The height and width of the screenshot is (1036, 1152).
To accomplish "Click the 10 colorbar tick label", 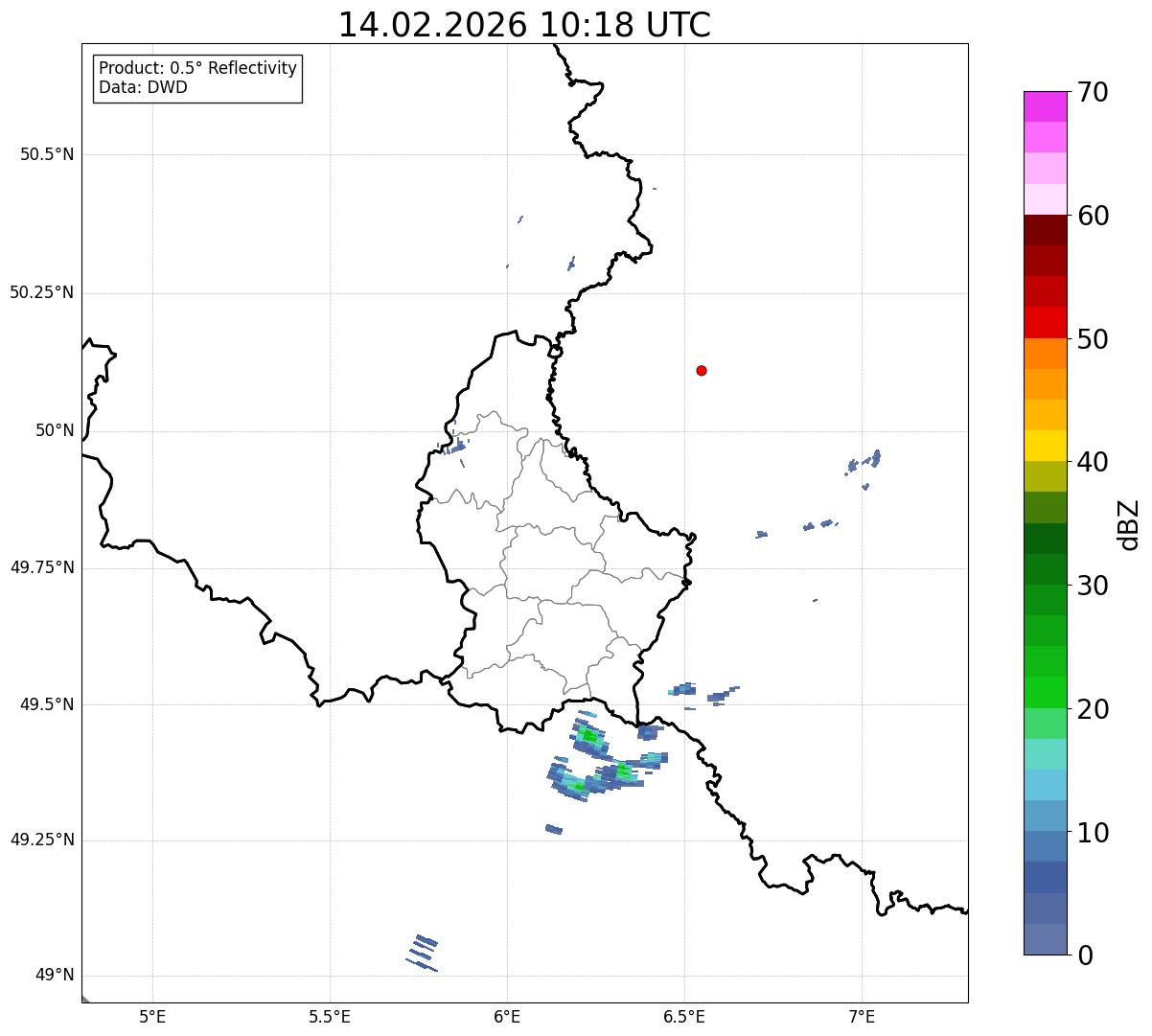I will 1093,833.
